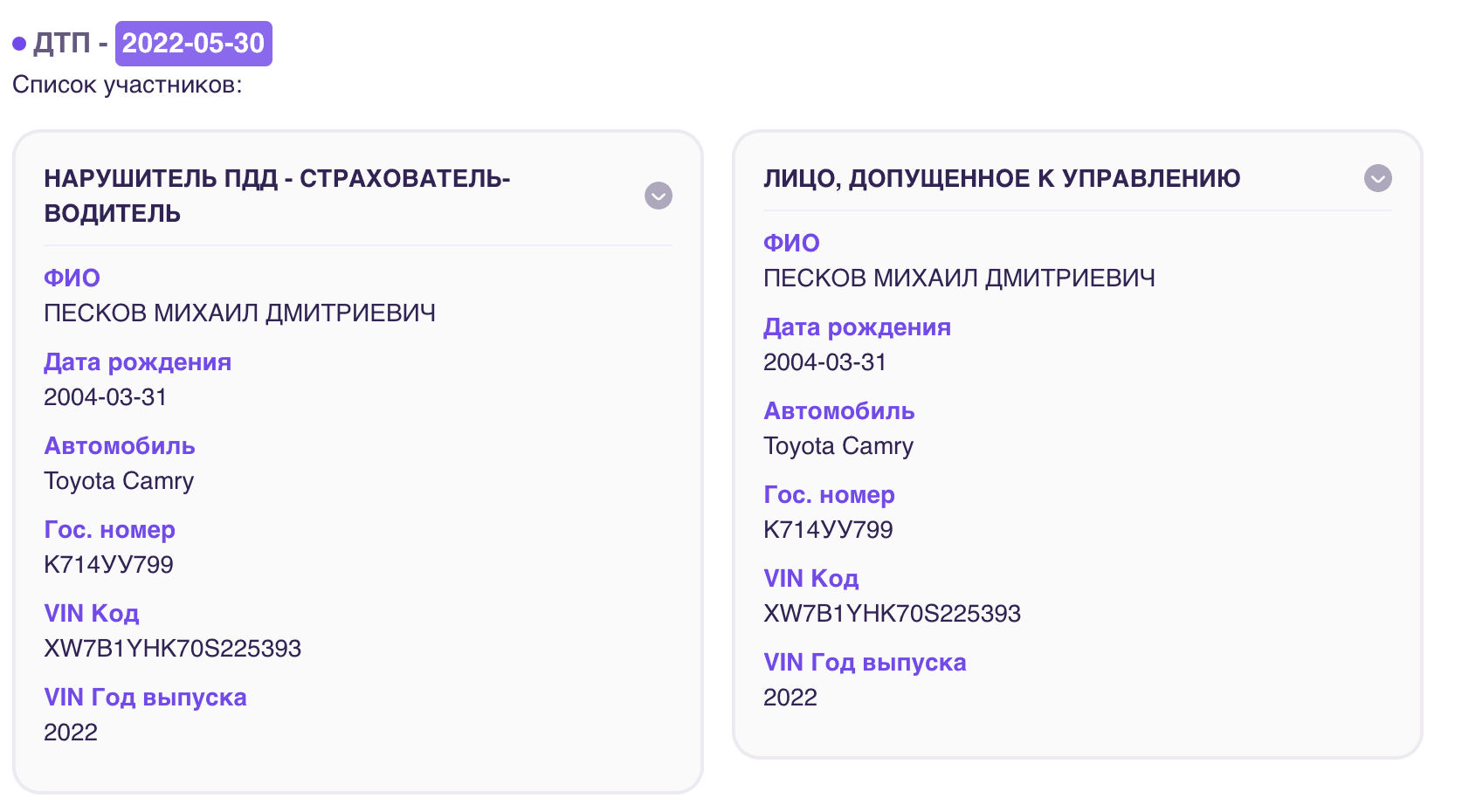This screenshot has width=1476, height=812.
Task: Click the НАРУШИТЕЛЬ ПДД card header title
Action: [x=277, y=196]
